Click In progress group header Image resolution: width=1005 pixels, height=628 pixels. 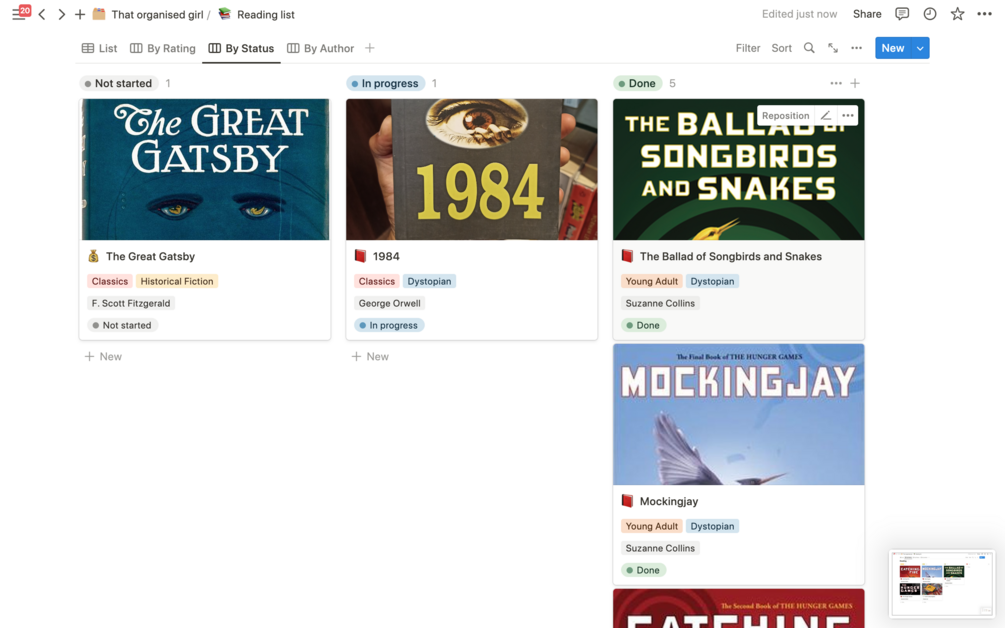click(x=385, y=83)
